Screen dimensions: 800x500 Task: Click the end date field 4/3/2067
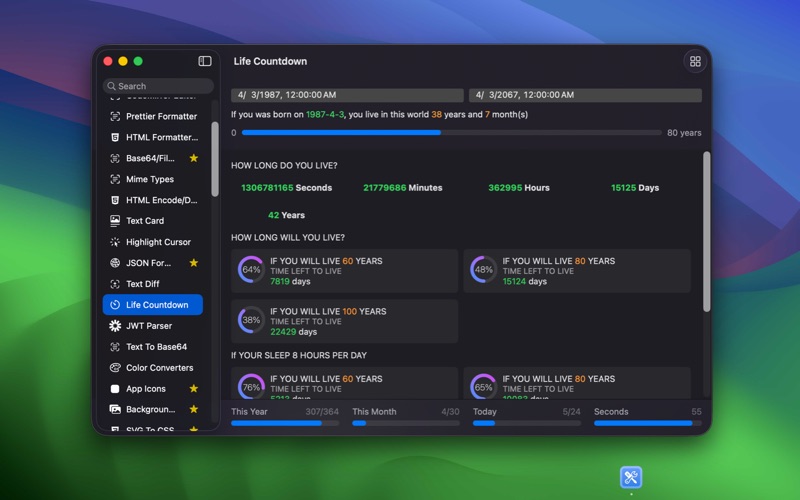[x=585, y=96]
